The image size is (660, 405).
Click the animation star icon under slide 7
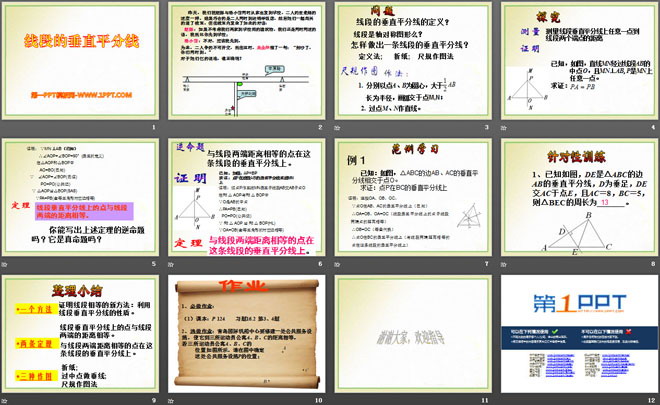point(337,264)
